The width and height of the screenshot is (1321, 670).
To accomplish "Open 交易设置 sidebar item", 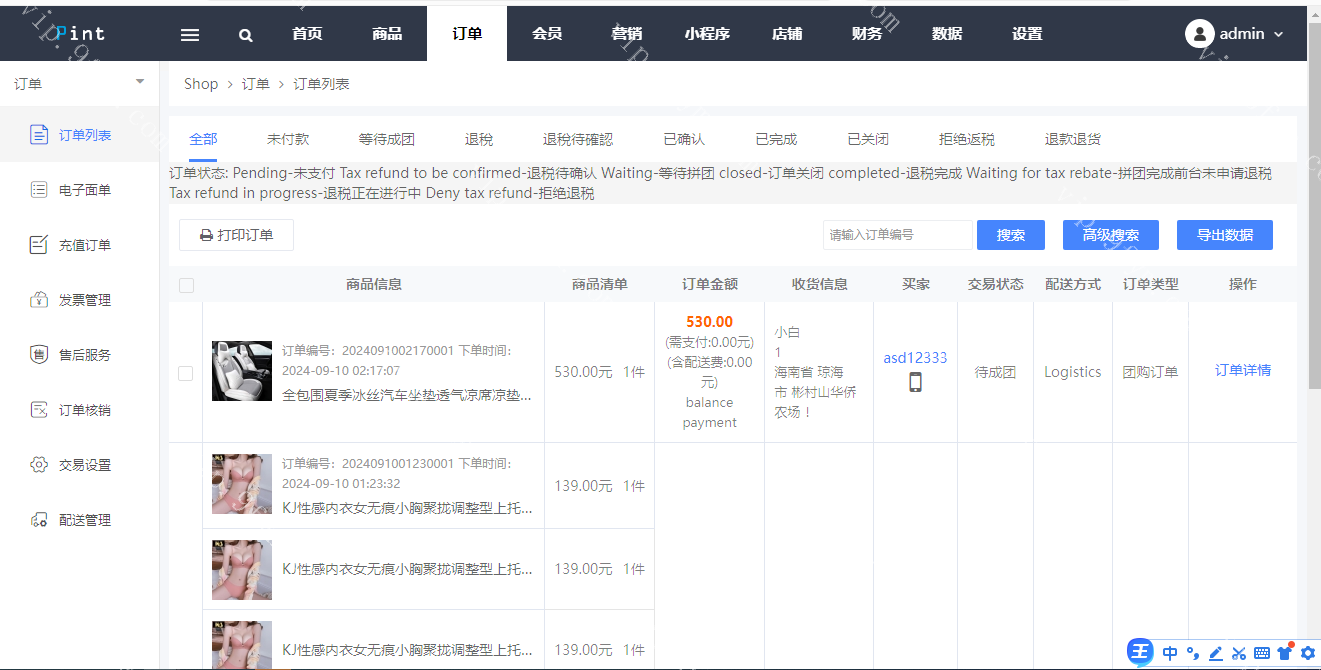I will (x=84, y=465).
